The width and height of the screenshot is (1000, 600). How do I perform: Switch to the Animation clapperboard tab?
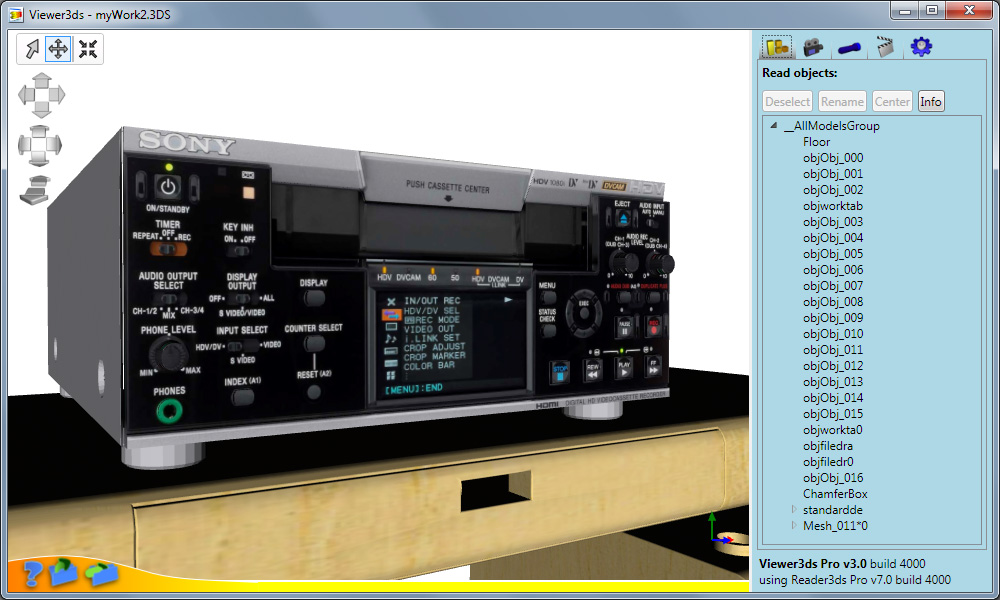point(885,47)
